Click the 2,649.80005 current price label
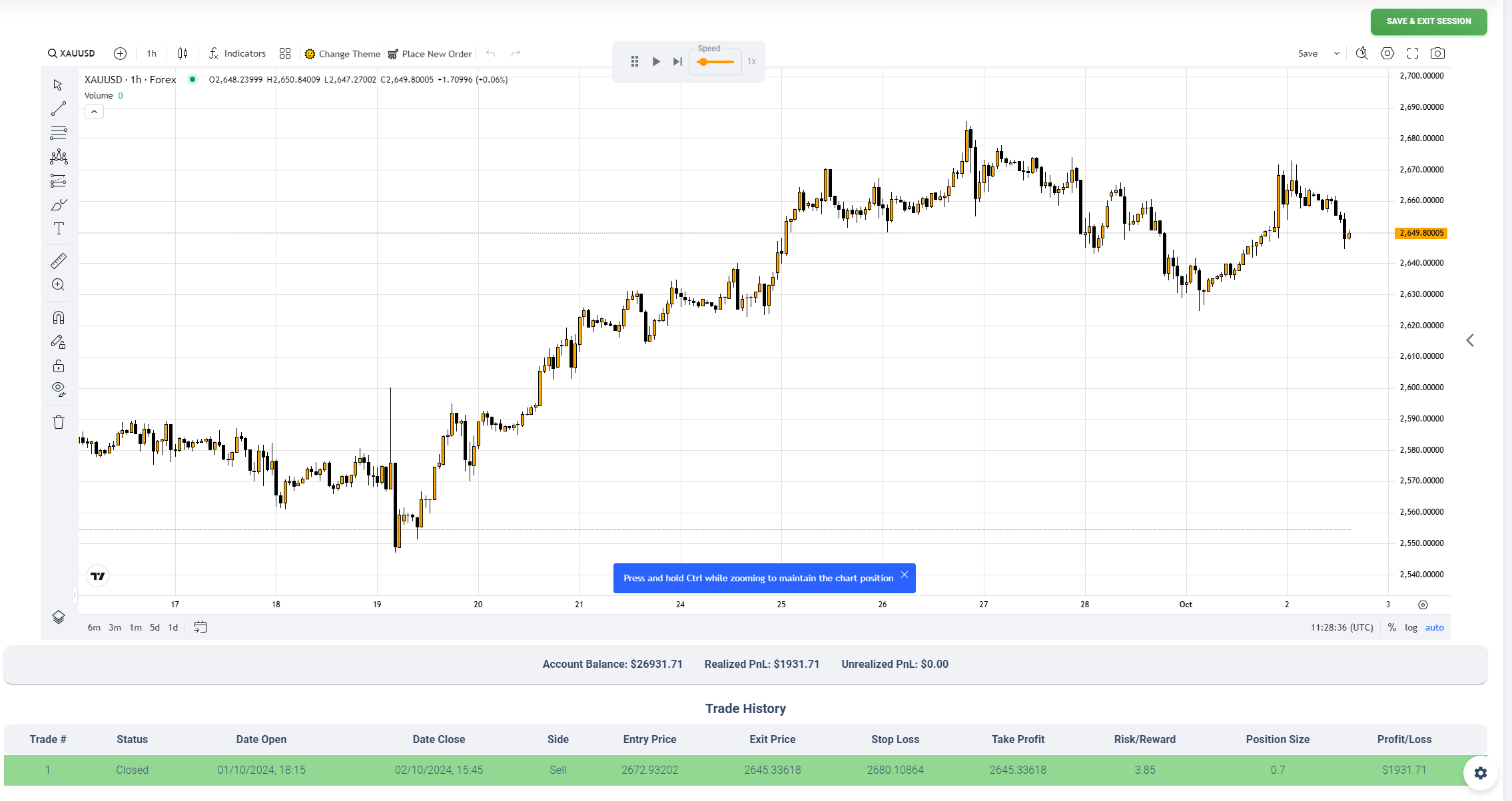Screen dimensions: 1512x801 tap(1421, 233)
